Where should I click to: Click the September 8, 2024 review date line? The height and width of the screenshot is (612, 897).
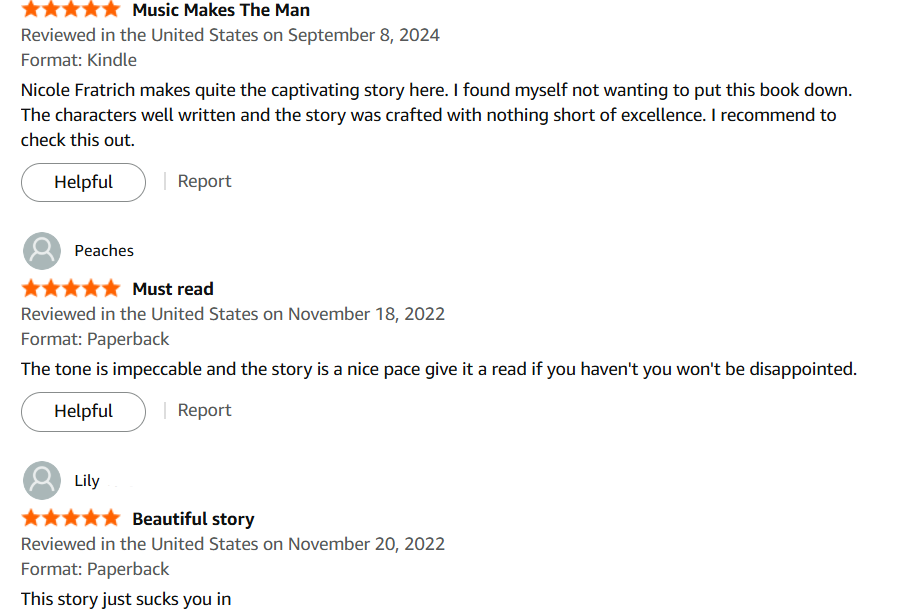point(230,35)
